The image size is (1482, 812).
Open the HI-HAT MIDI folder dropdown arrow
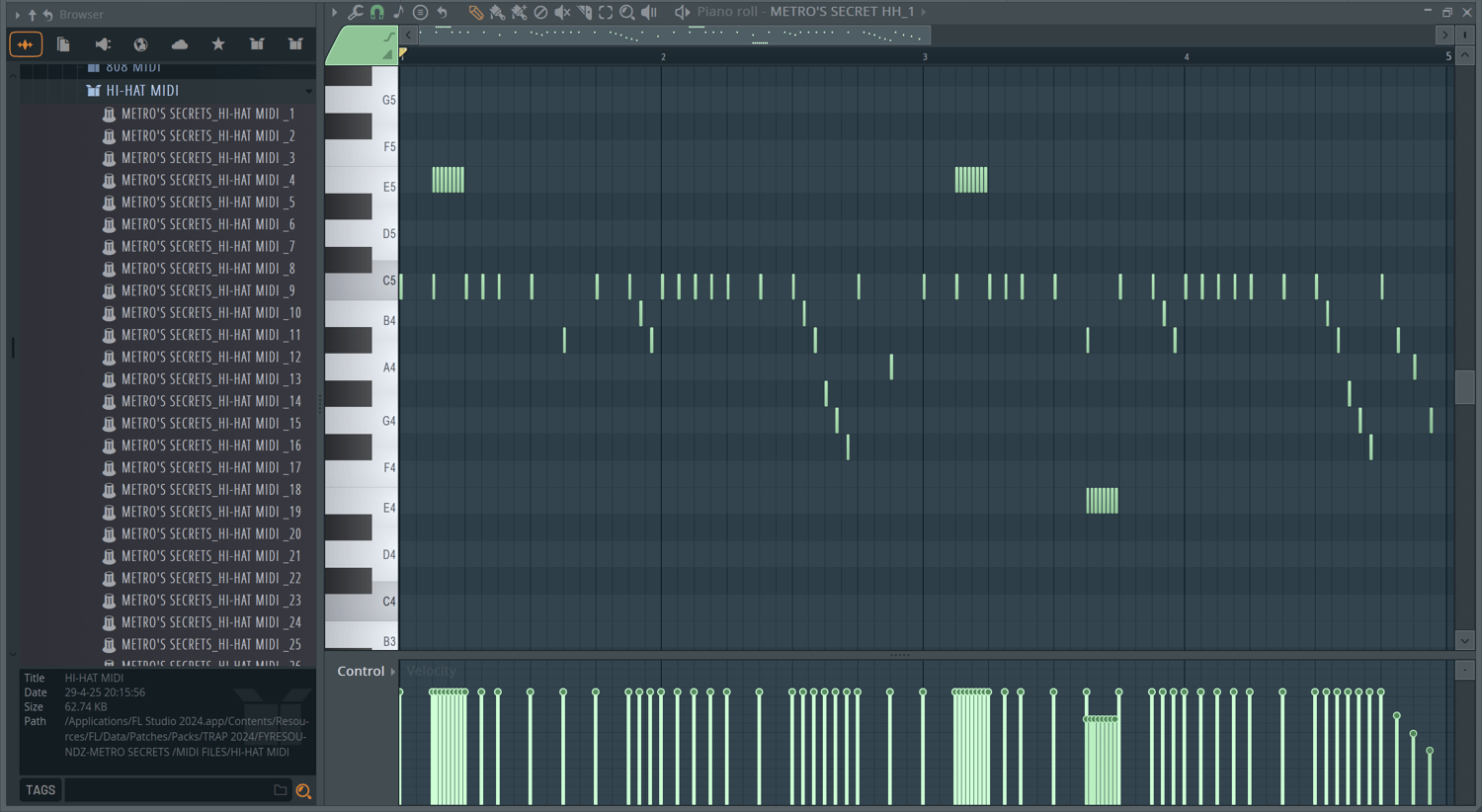309,92
